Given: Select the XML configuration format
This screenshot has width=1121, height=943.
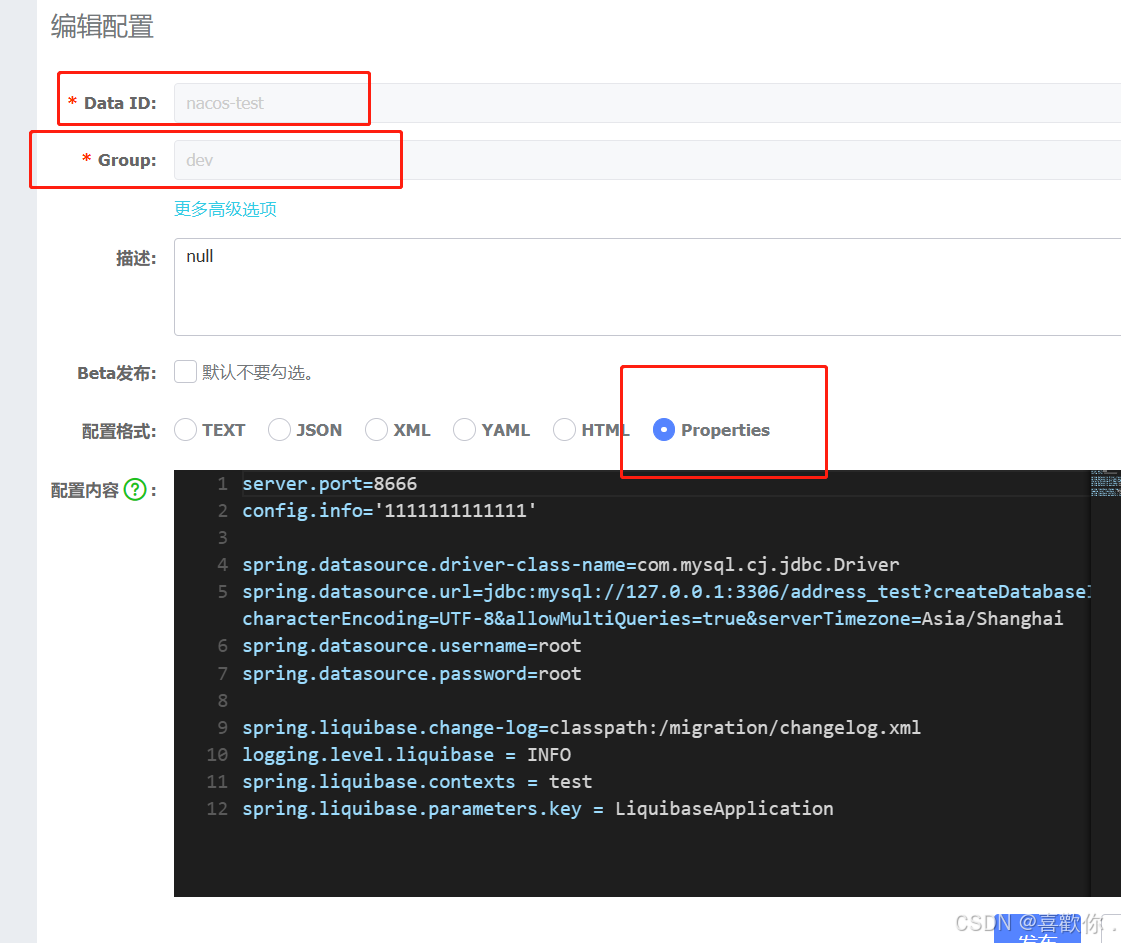Looking at the screenshot, I should tap(376, 429).
